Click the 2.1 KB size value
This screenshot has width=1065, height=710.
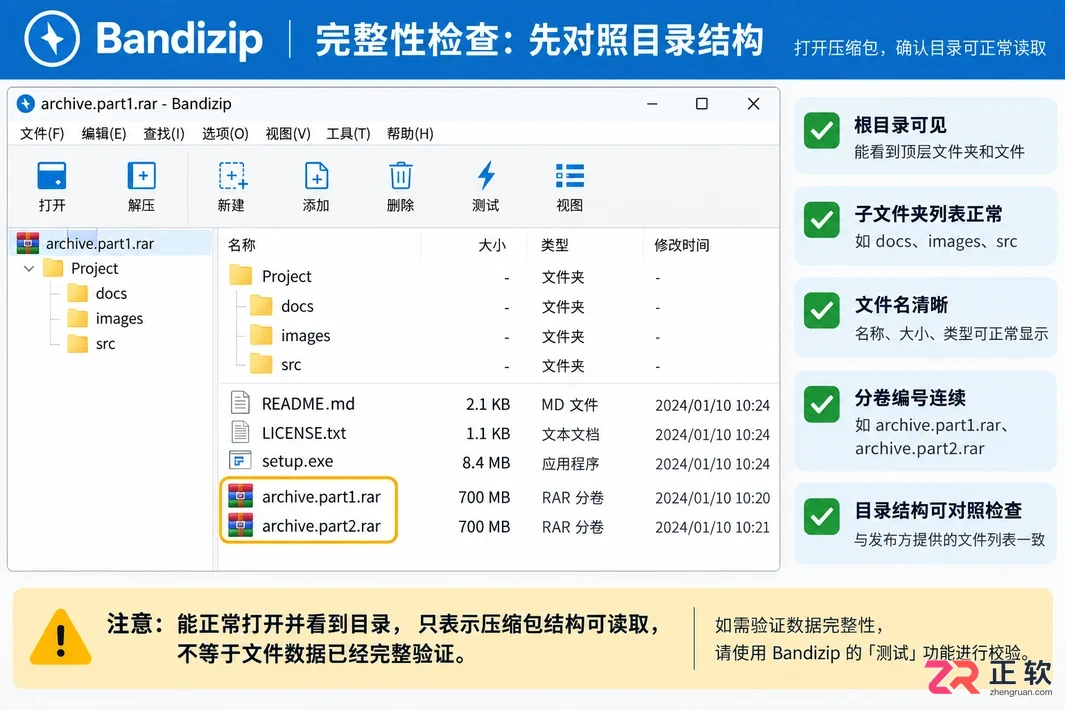[488, 404]
